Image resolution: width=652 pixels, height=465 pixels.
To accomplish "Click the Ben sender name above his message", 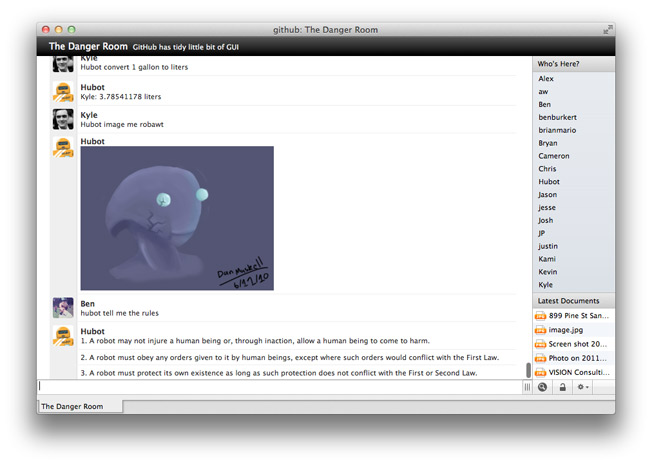I will [x=87, y=304].
